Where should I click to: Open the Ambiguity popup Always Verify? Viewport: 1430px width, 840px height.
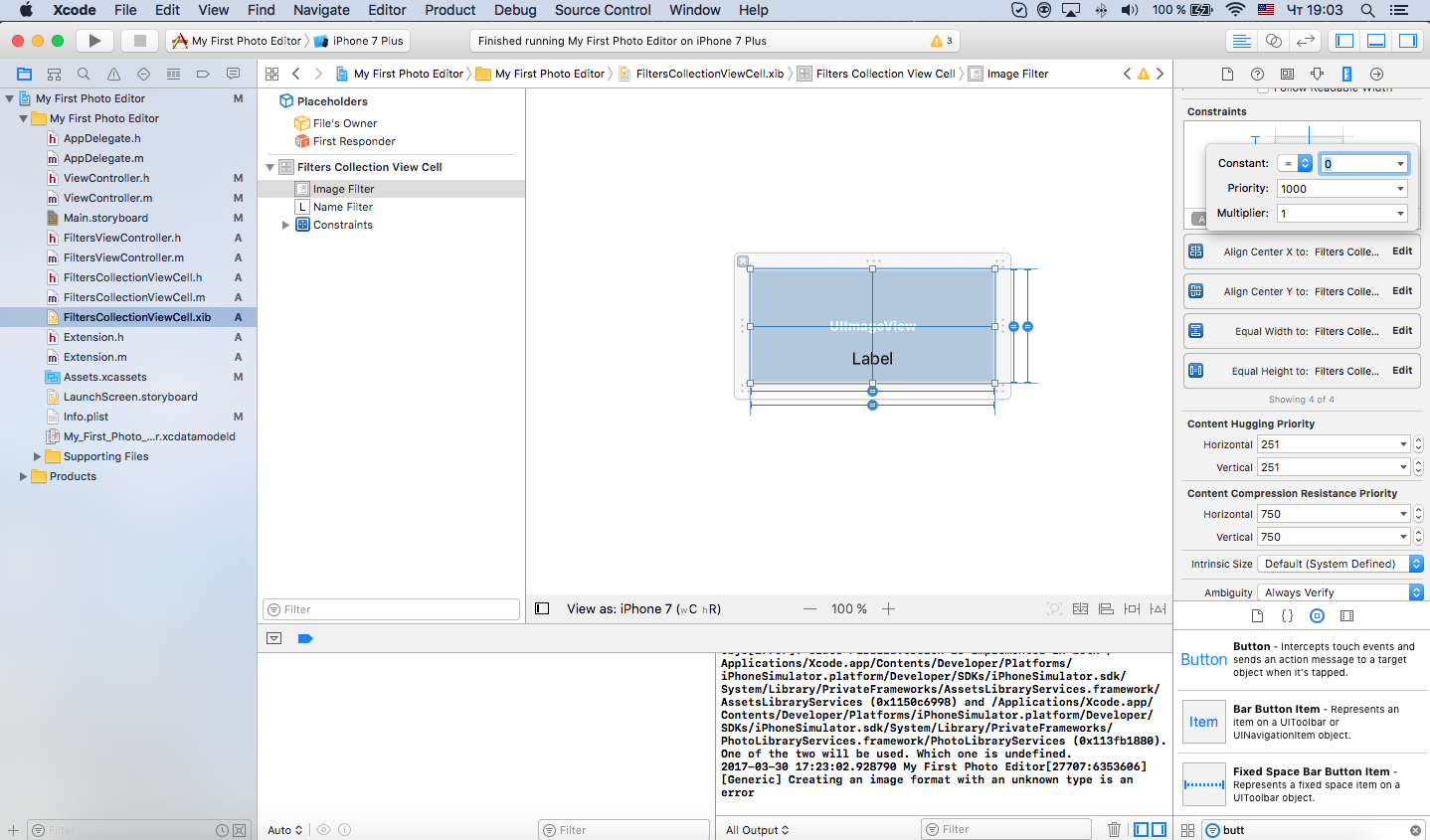1341,592
